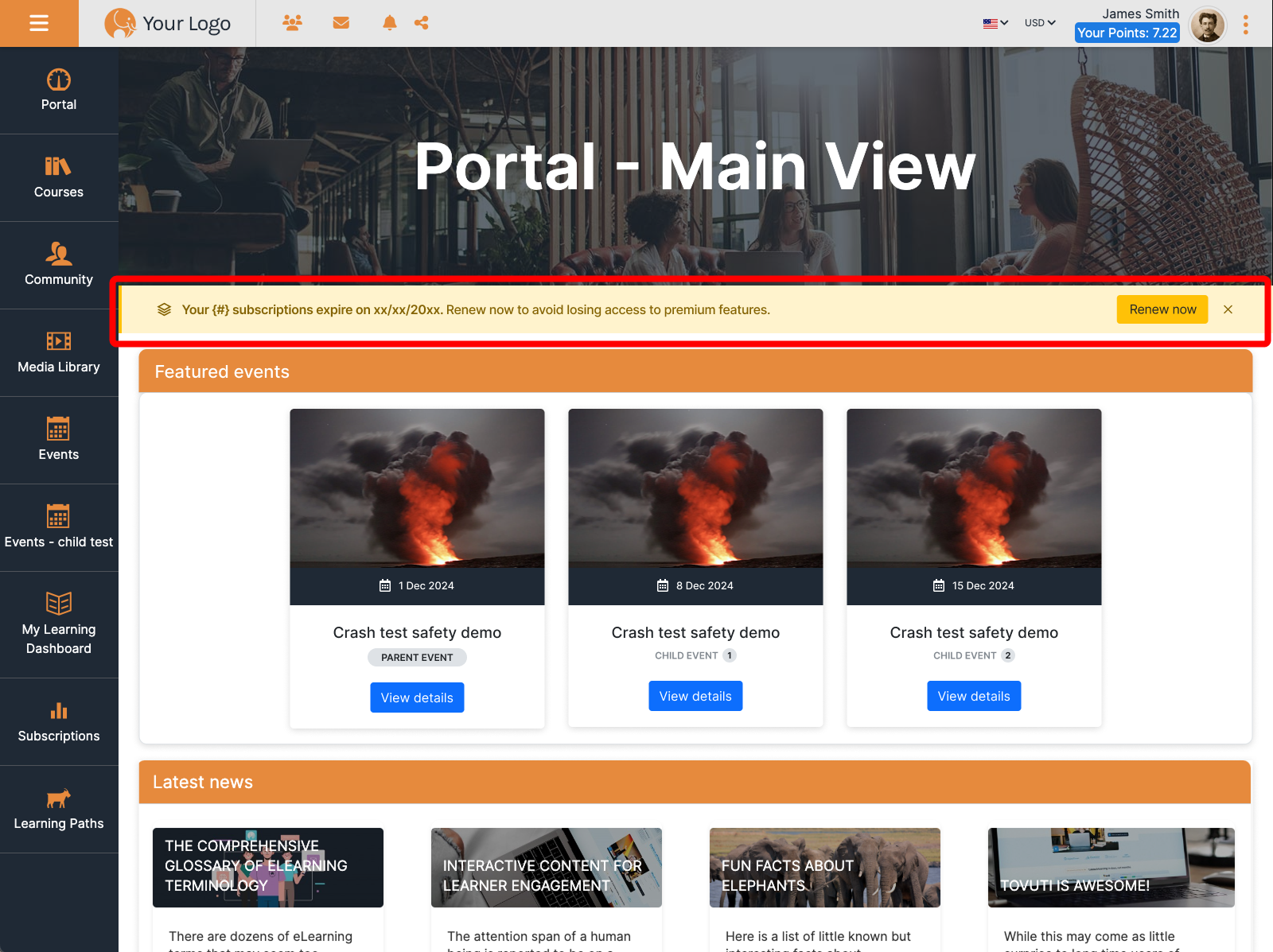Open the messages envelope icon

[341, 23]
